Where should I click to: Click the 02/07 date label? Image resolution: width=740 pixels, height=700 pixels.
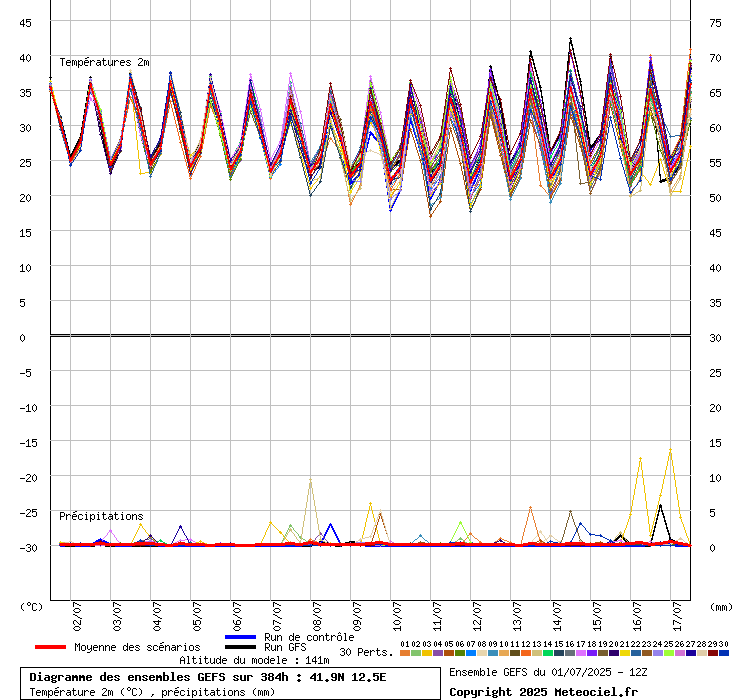77,616
